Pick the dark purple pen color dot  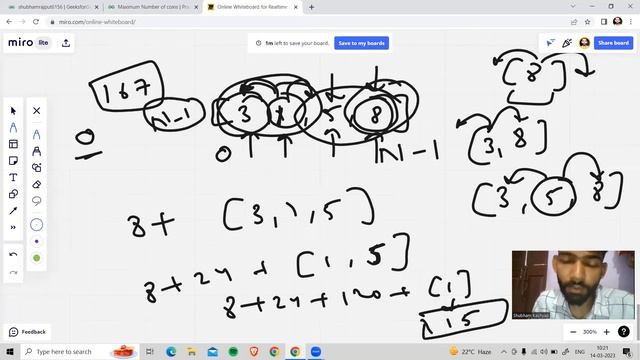point(36,242)
